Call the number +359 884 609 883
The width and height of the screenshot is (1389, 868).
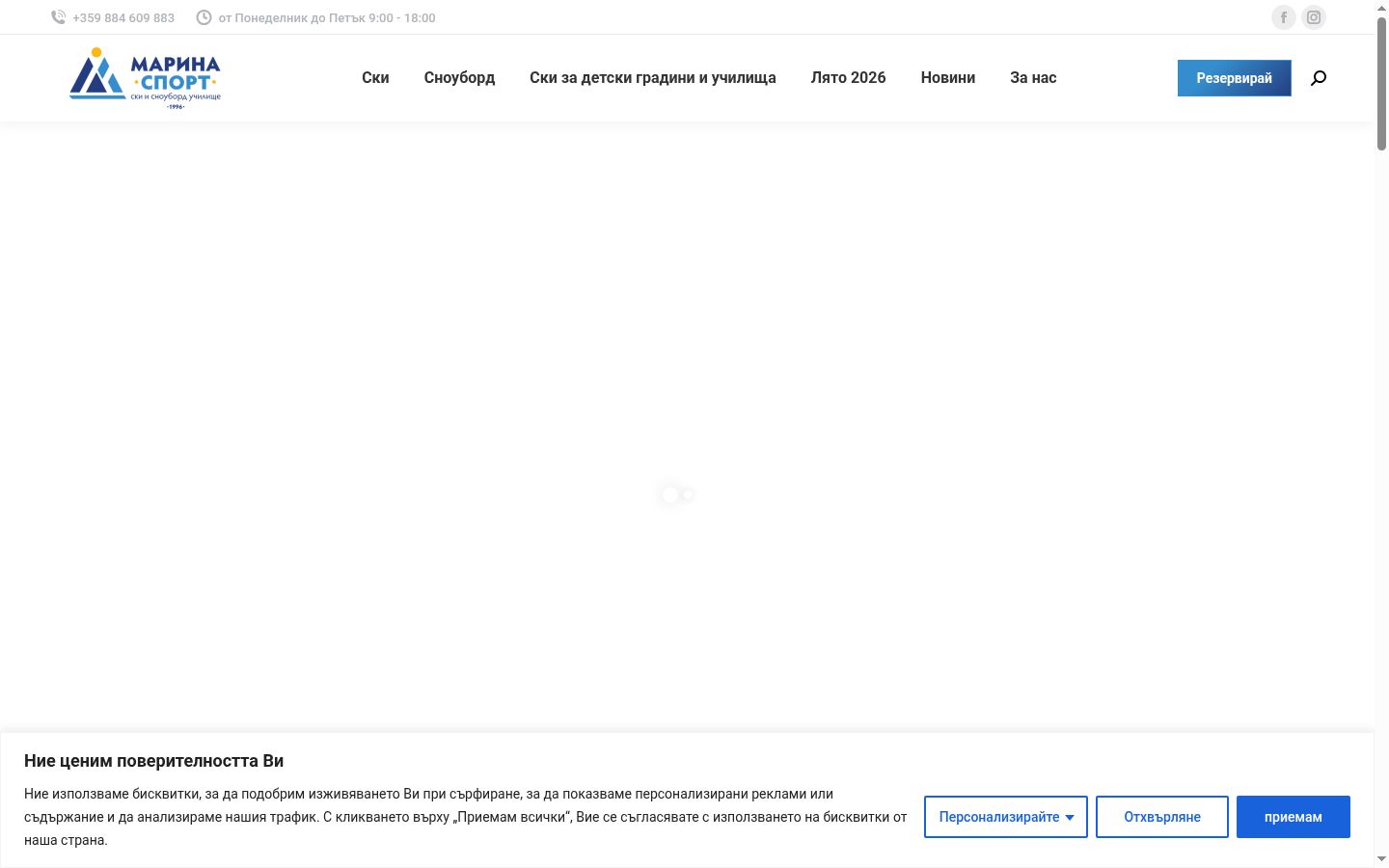(x=123, y=17)
